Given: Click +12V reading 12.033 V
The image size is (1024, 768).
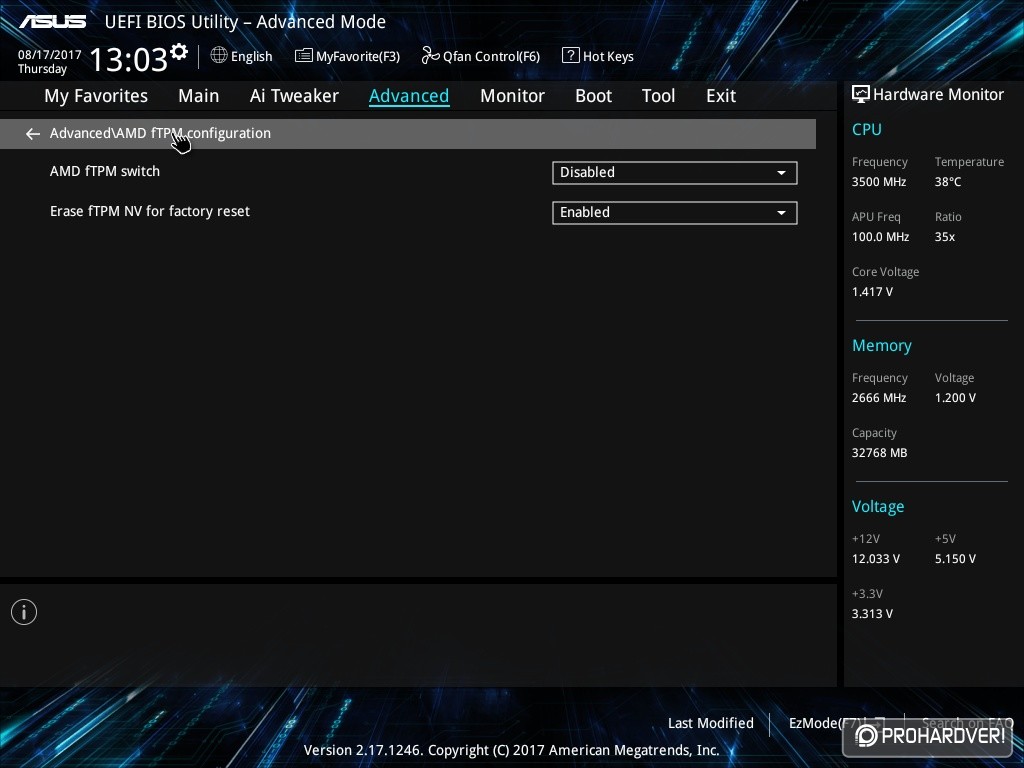Looking at the screenshot, I should tap(875, 558).
